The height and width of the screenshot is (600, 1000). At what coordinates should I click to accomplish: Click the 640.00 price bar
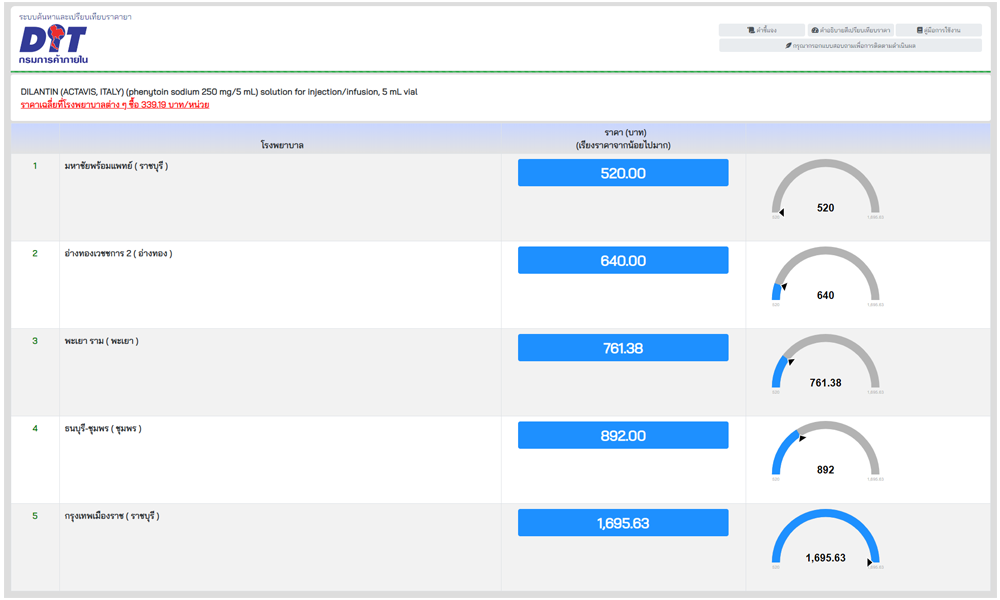point(623,260)
